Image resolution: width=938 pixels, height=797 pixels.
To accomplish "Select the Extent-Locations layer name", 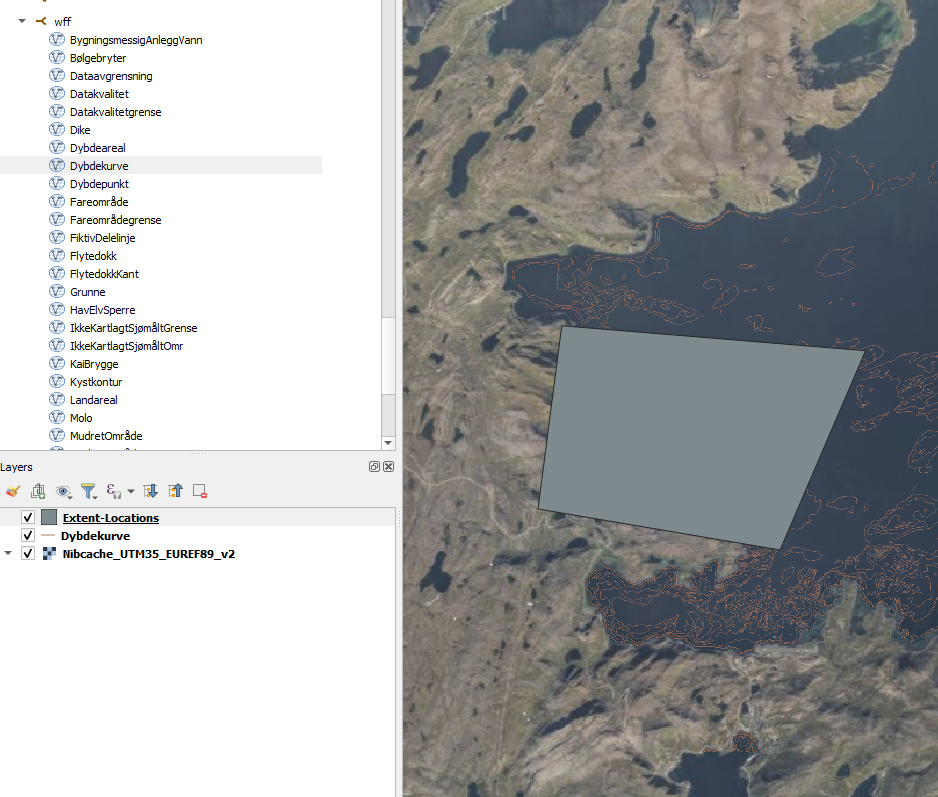I will (110, 518).
